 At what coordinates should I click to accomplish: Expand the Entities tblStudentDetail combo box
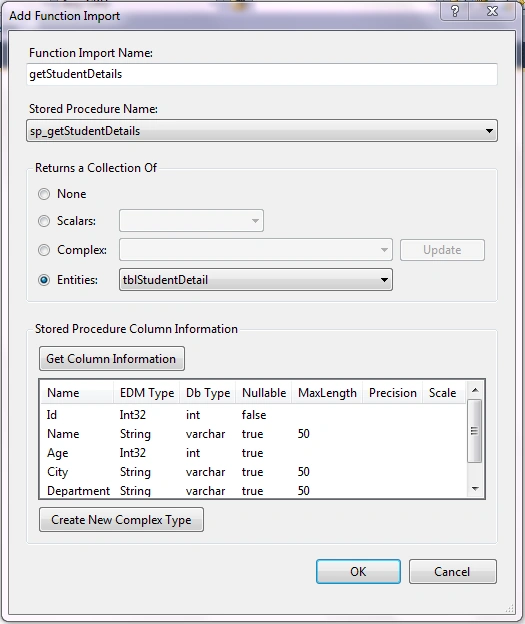pos(256,279)
